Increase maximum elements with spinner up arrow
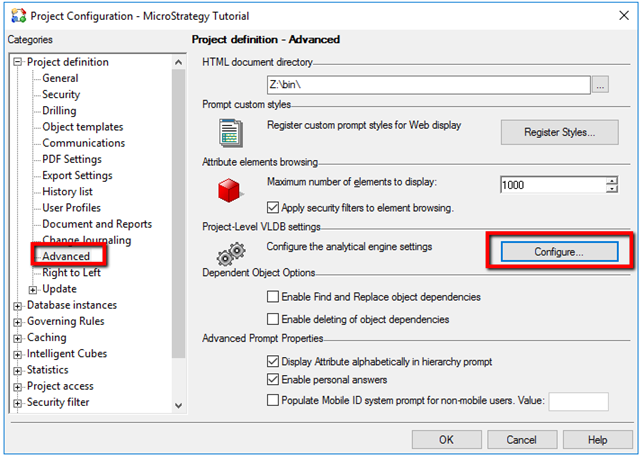Viewport: 643px width, 458px height. [x=611, y=180]
